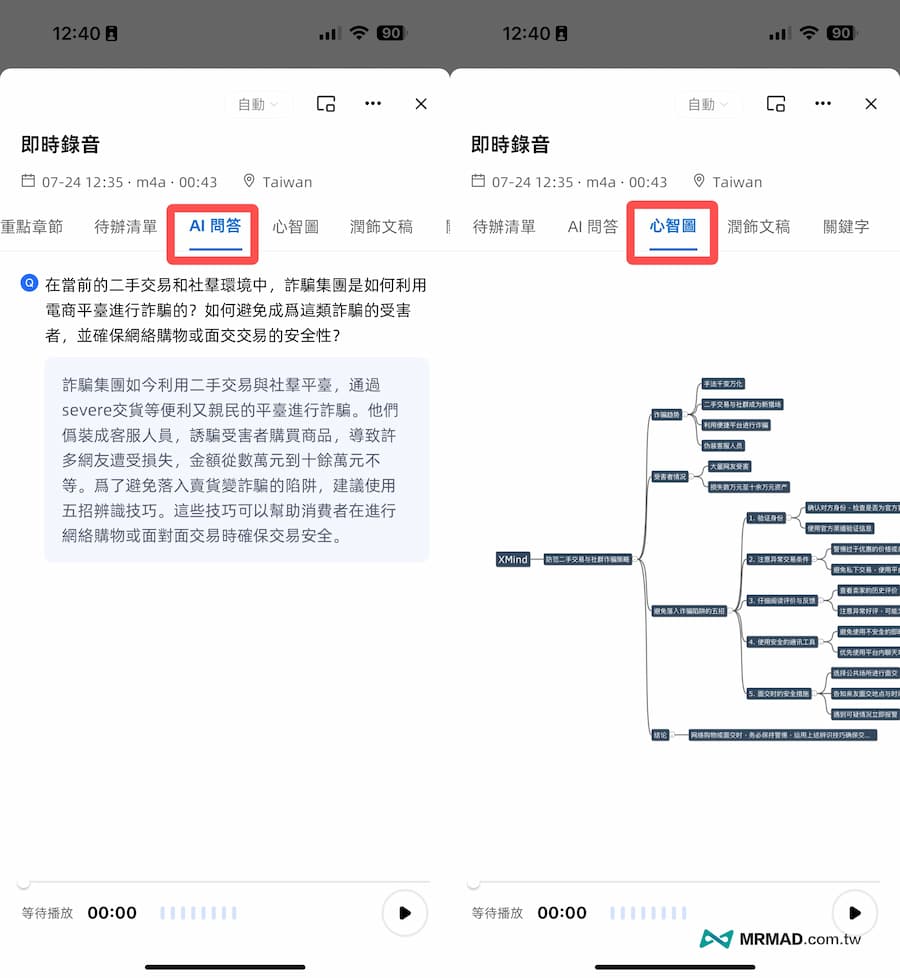The image size is (900, 978).
Task: Click left audio progress slider track
Action: click(225, 883)
